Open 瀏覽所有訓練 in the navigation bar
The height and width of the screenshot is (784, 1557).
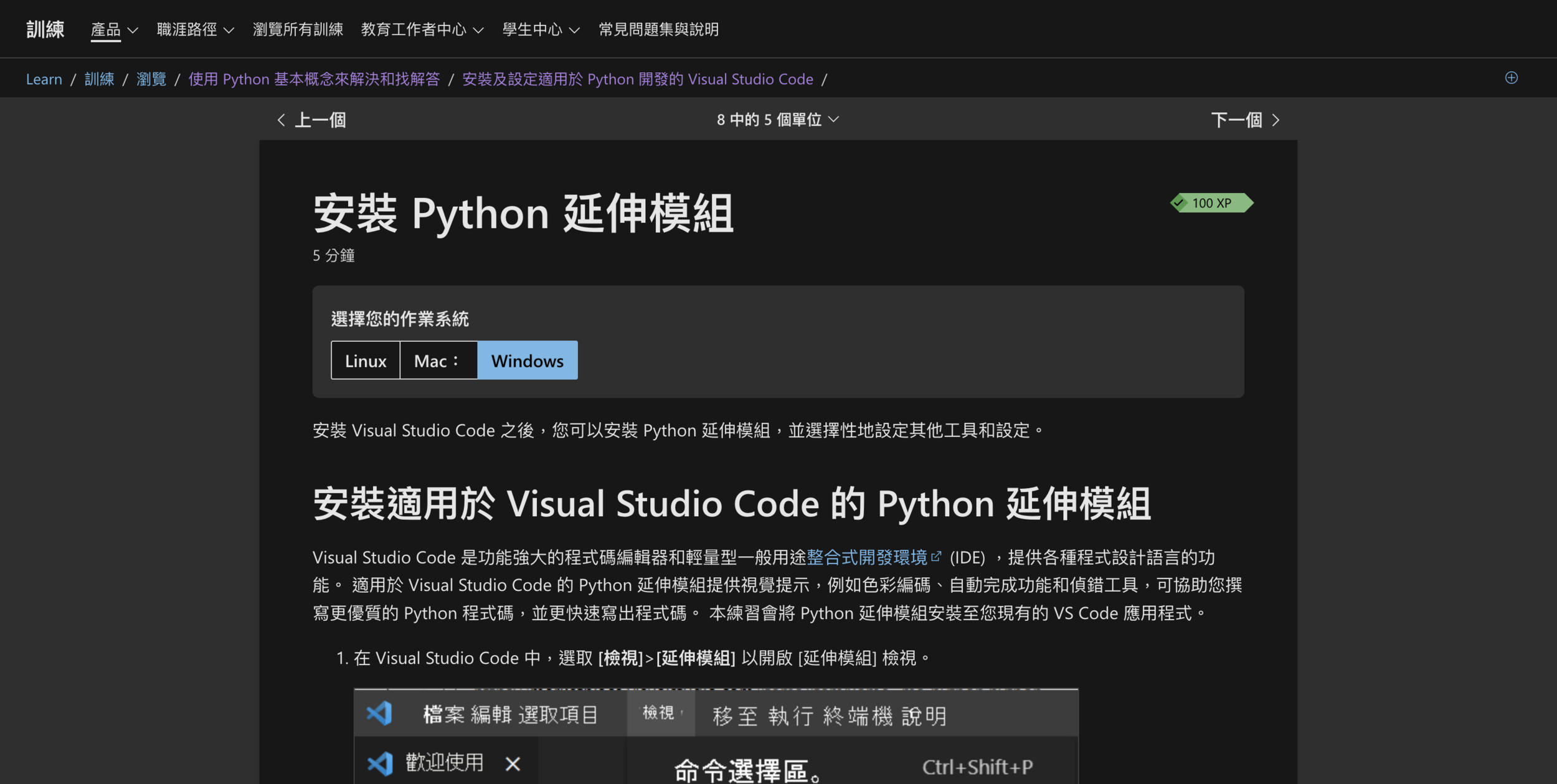coord(298,29)
